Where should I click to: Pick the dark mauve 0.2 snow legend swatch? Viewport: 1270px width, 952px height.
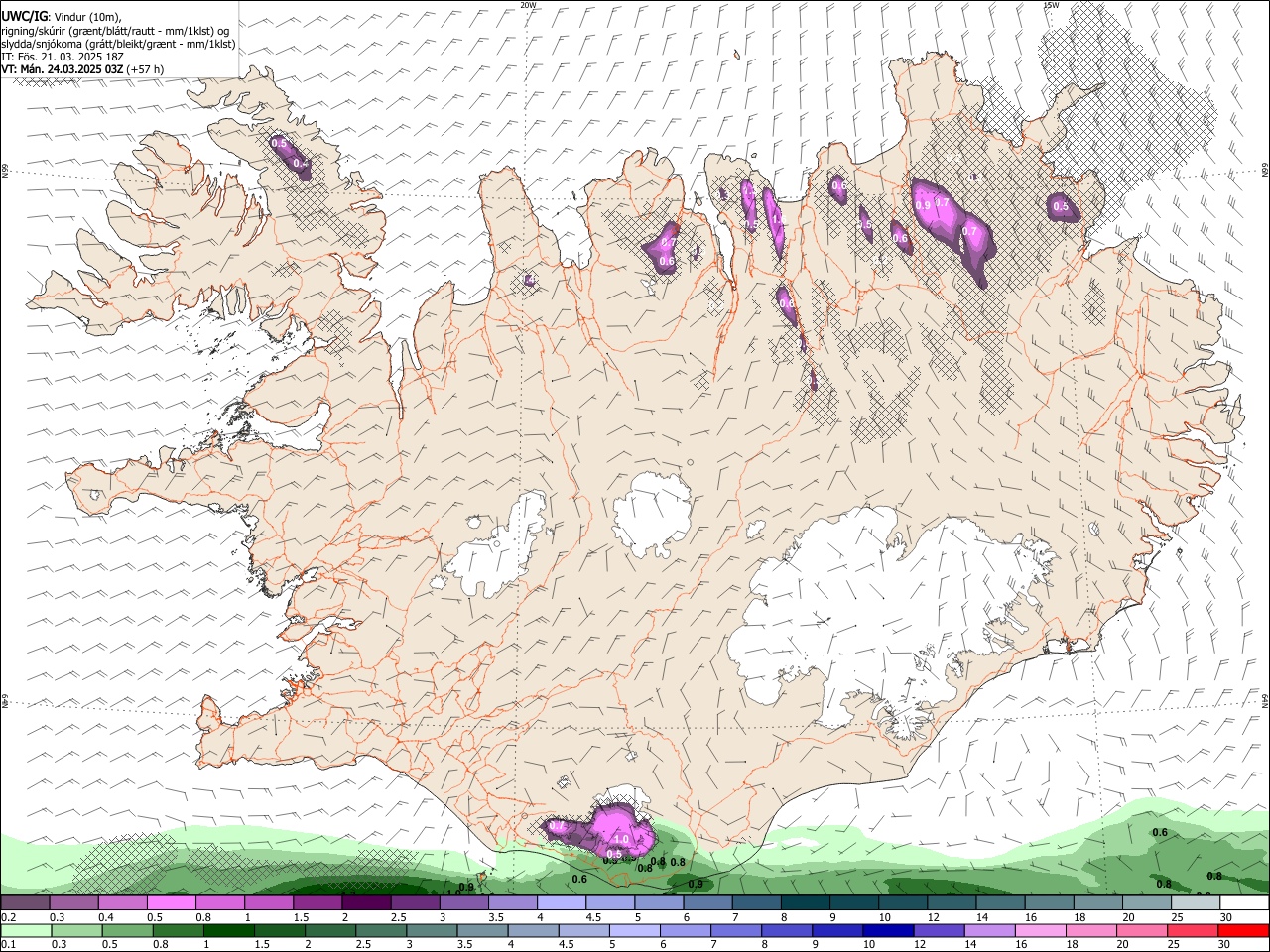click(25, 903)
